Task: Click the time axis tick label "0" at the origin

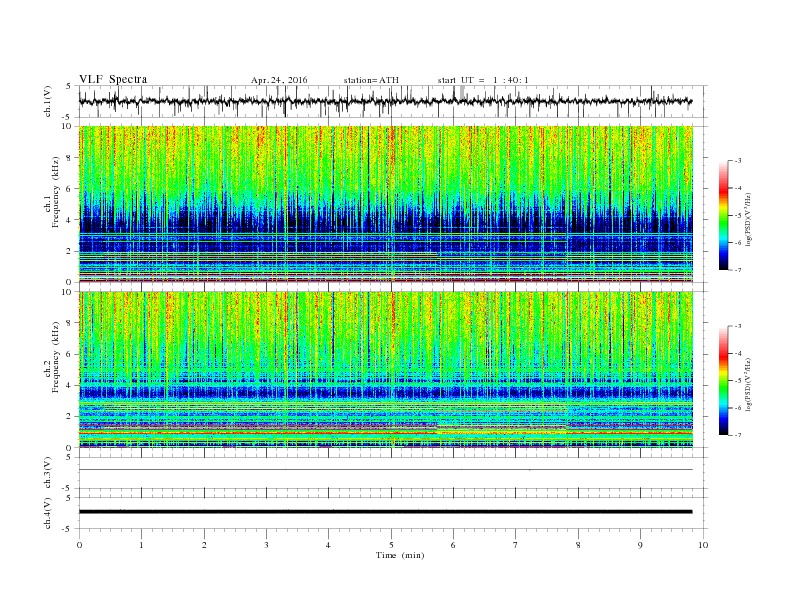Action: [79, 545]
